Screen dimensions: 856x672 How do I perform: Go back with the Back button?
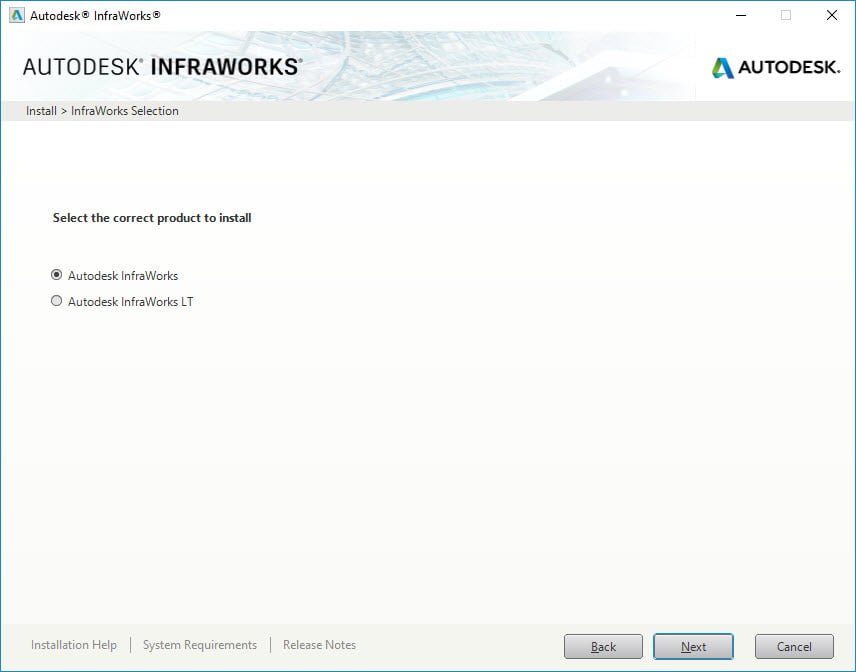pyautogui.click(x=603, y=646)
